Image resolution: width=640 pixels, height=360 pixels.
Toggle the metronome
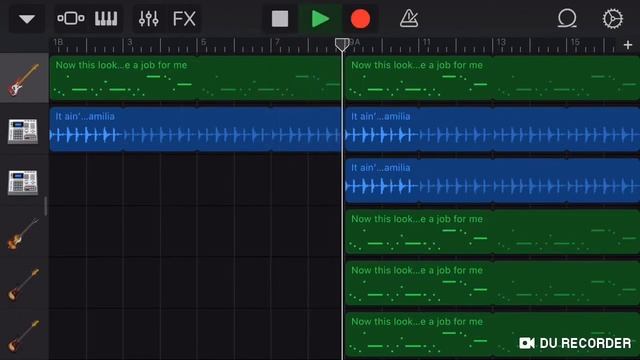pos(409,18)
